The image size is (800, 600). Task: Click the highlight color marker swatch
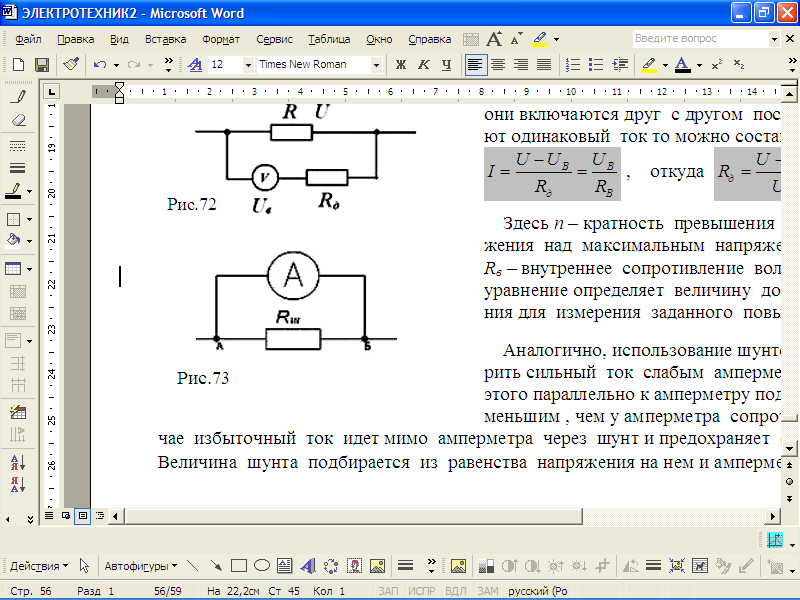[x=648, y=64]
